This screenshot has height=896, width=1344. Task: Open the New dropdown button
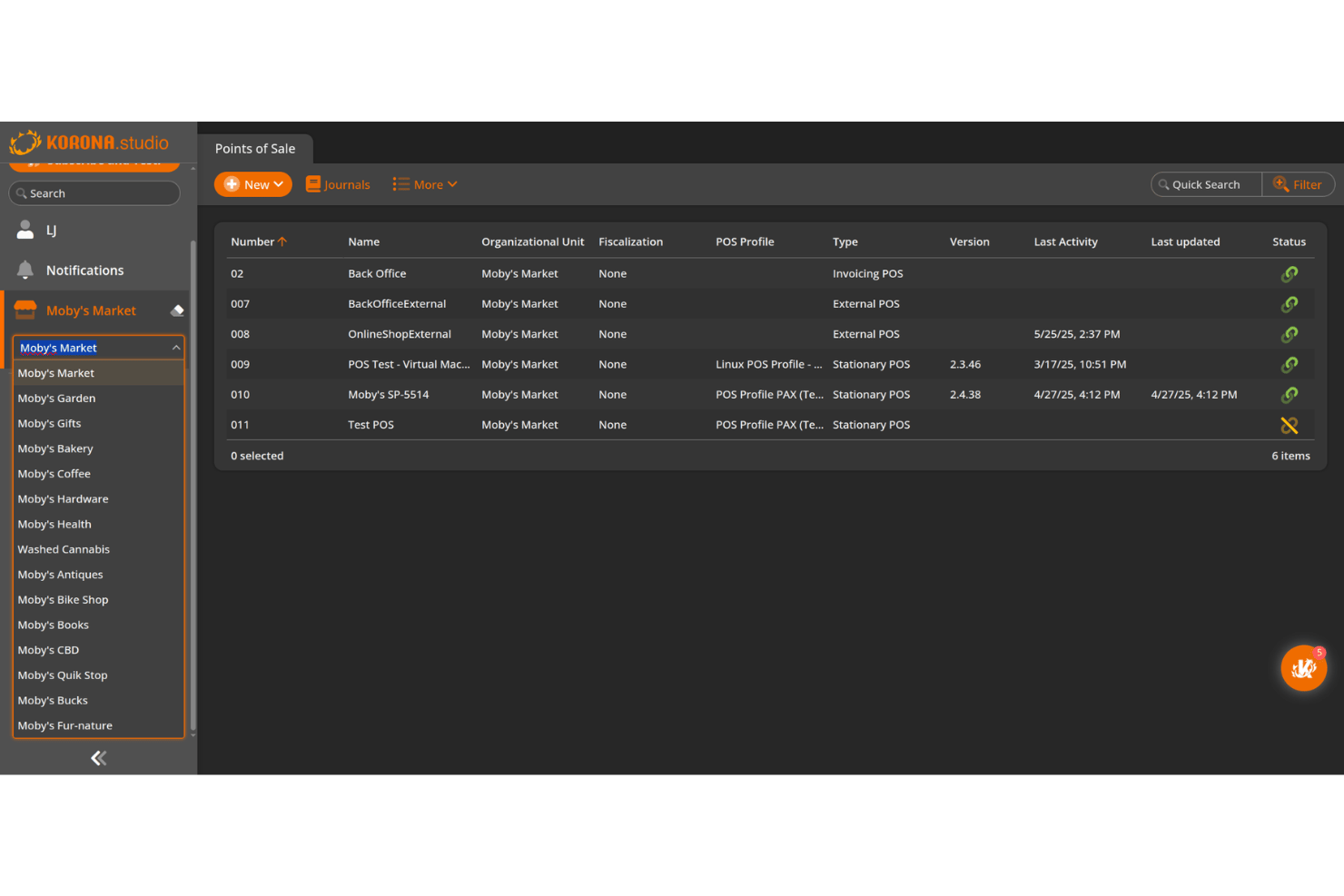pos(253,184)
